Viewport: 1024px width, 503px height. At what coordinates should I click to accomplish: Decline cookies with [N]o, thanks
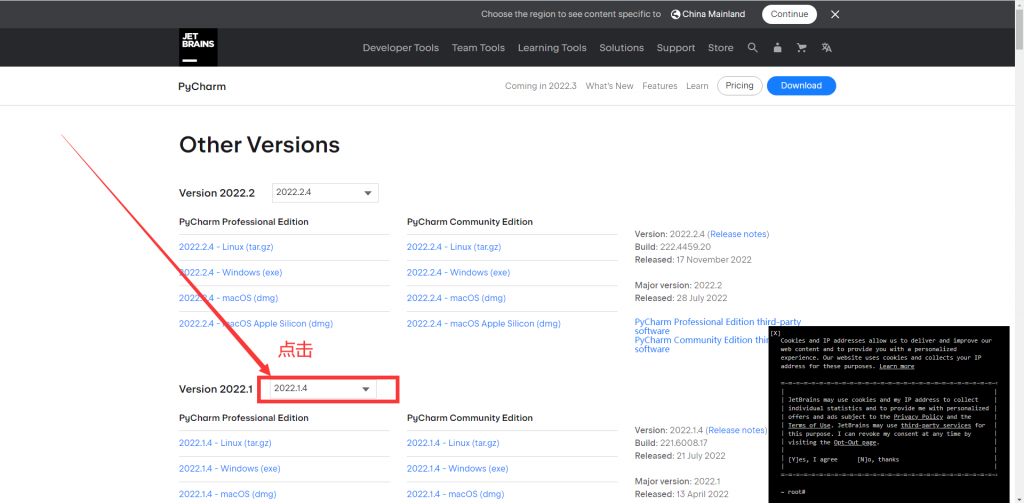point(878,459)
